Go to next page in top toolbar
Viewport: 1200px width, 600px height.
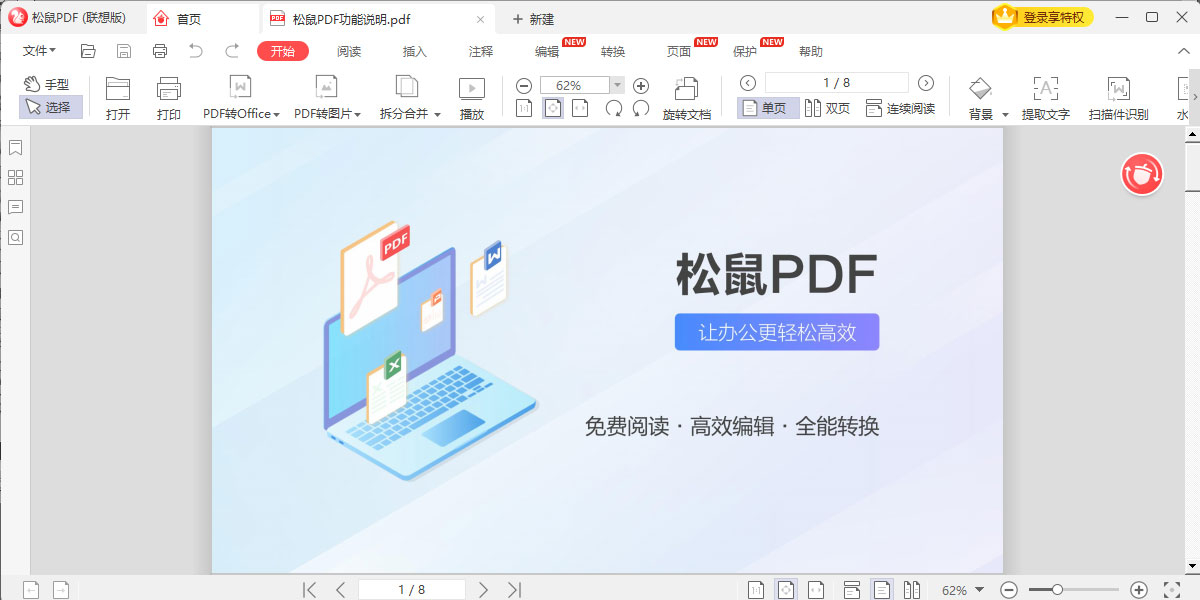926,83
